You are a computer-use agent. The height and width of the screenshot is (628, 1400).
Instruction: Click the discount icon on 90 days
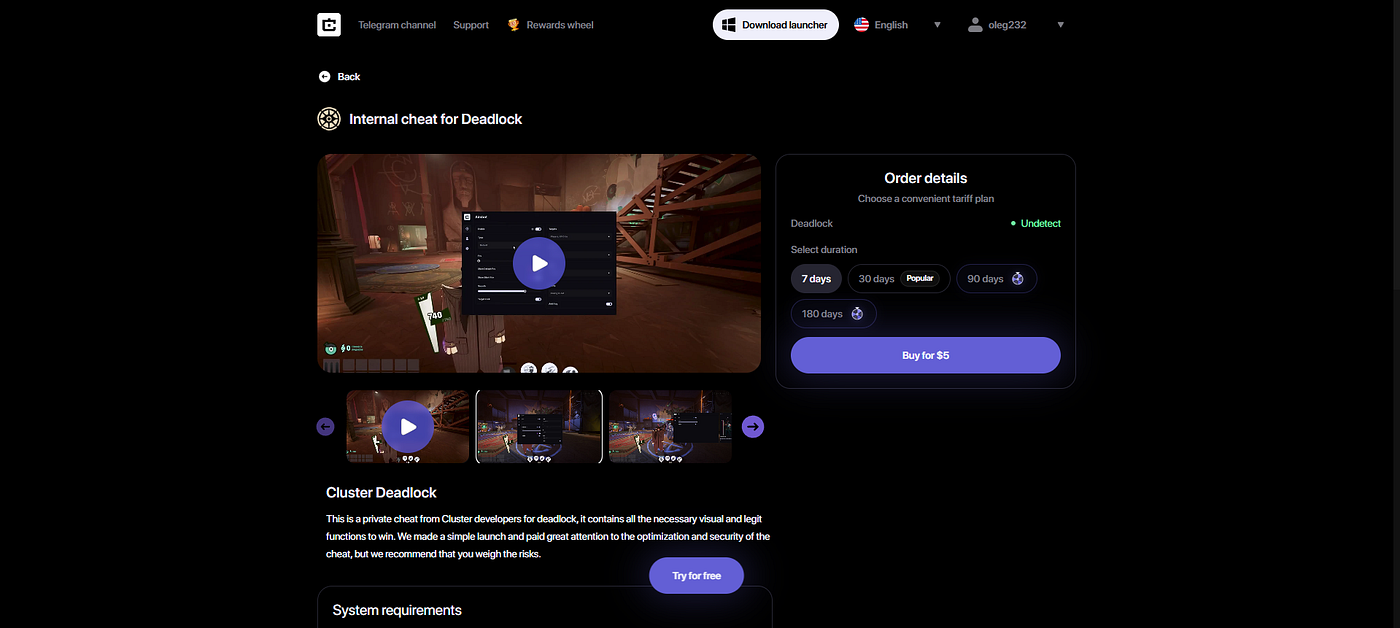1018,279
